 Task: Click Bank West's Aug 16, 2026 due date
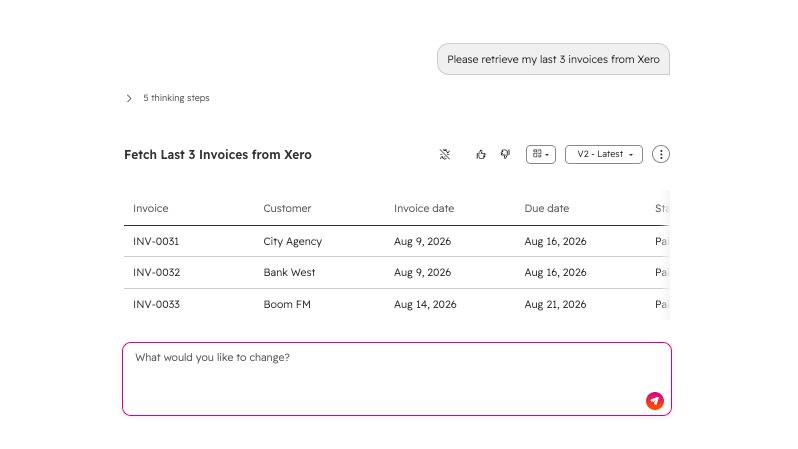click(x=555, y=272)
